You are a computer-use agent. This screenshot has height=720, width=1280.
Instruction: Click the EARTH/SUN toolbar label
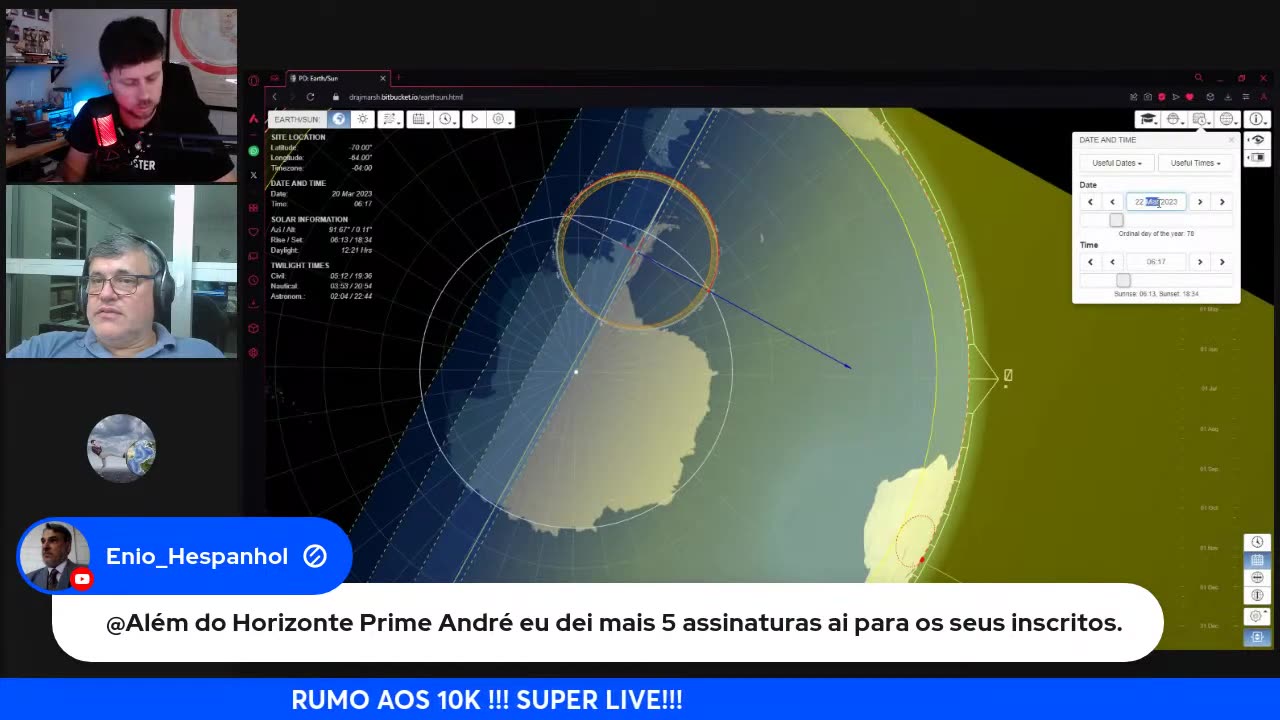tap(297, 119)
